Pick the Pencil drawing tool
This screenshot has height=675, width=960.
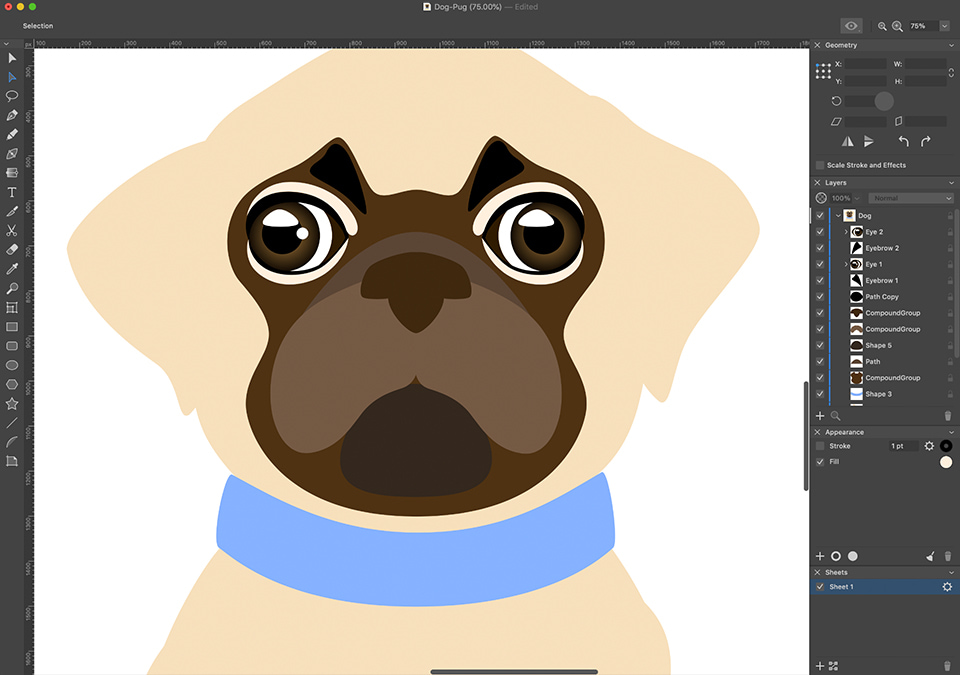tap(12, 134)
